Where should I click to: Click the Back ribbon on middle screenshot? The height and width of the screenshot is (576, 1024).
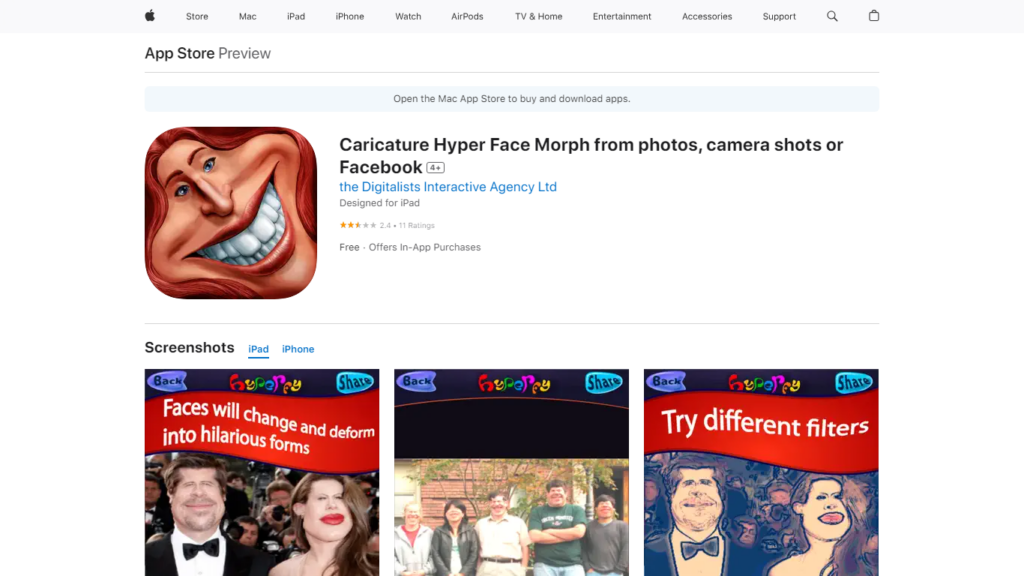[418, 381]
